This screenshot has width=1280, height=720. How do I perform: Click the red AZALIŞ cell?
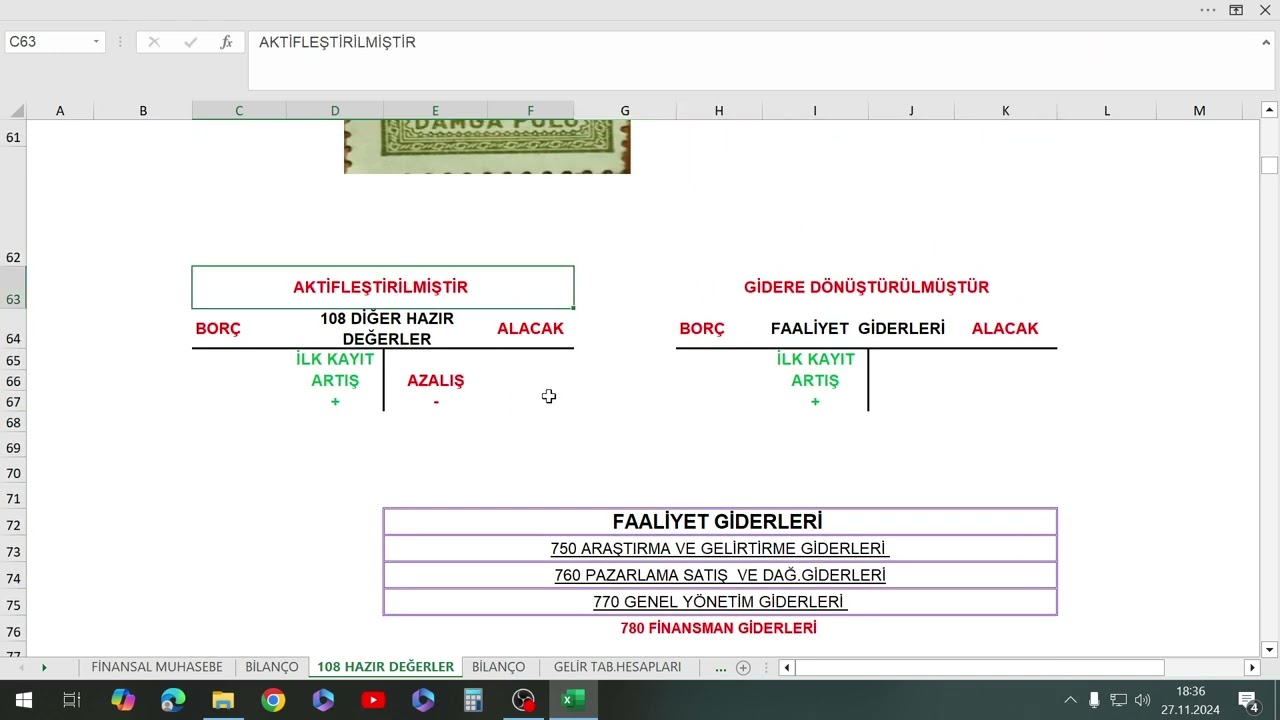(x=435, y=381)
